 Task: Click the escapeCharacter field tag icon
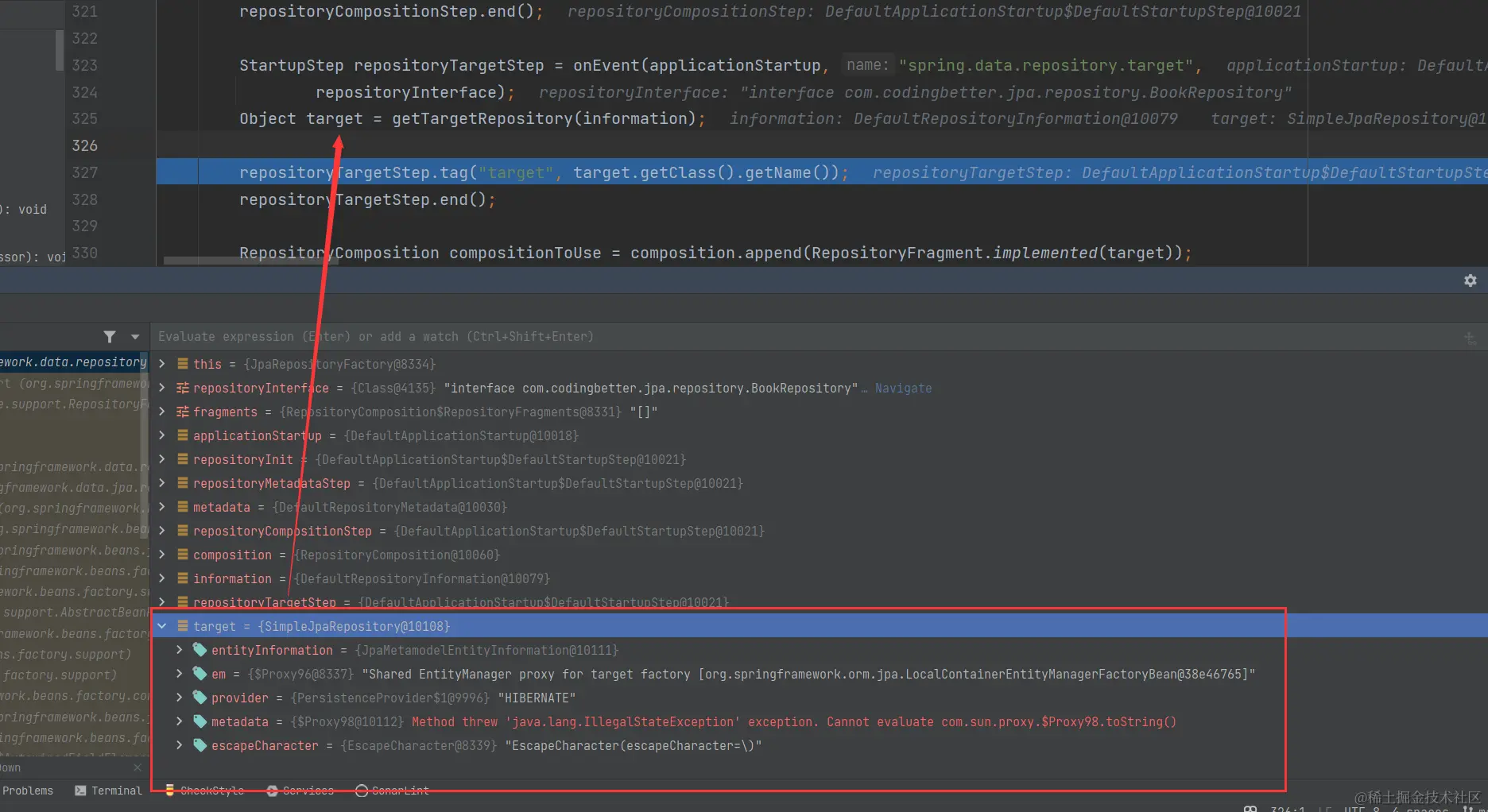[x=200, y=745]
